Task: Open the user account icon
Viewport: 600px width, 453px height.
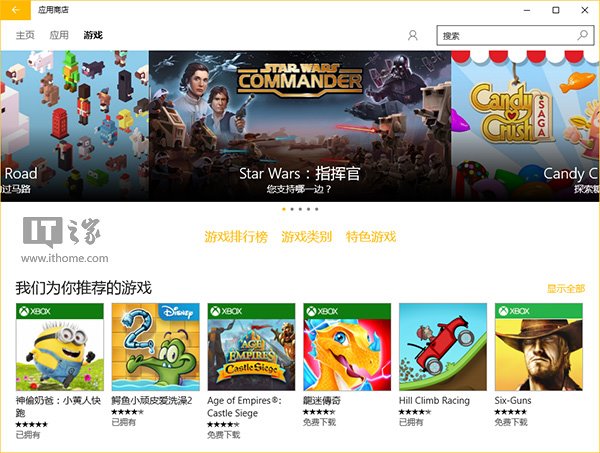Action: (x=412, y=36)
